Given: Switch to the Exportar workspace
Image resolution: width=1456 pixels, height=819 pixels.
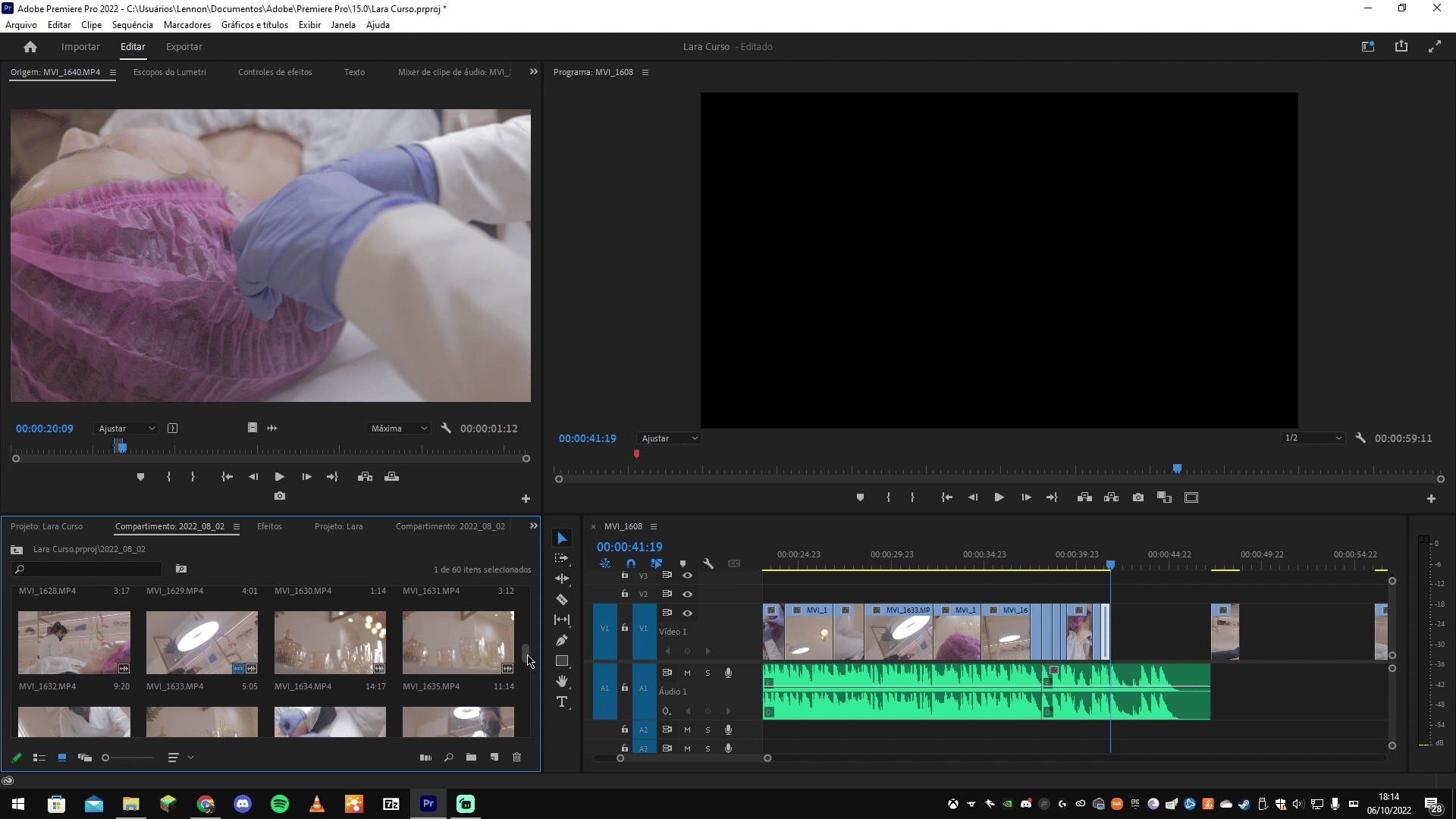Looking at the screenshot, I should [x=184, y=46].
